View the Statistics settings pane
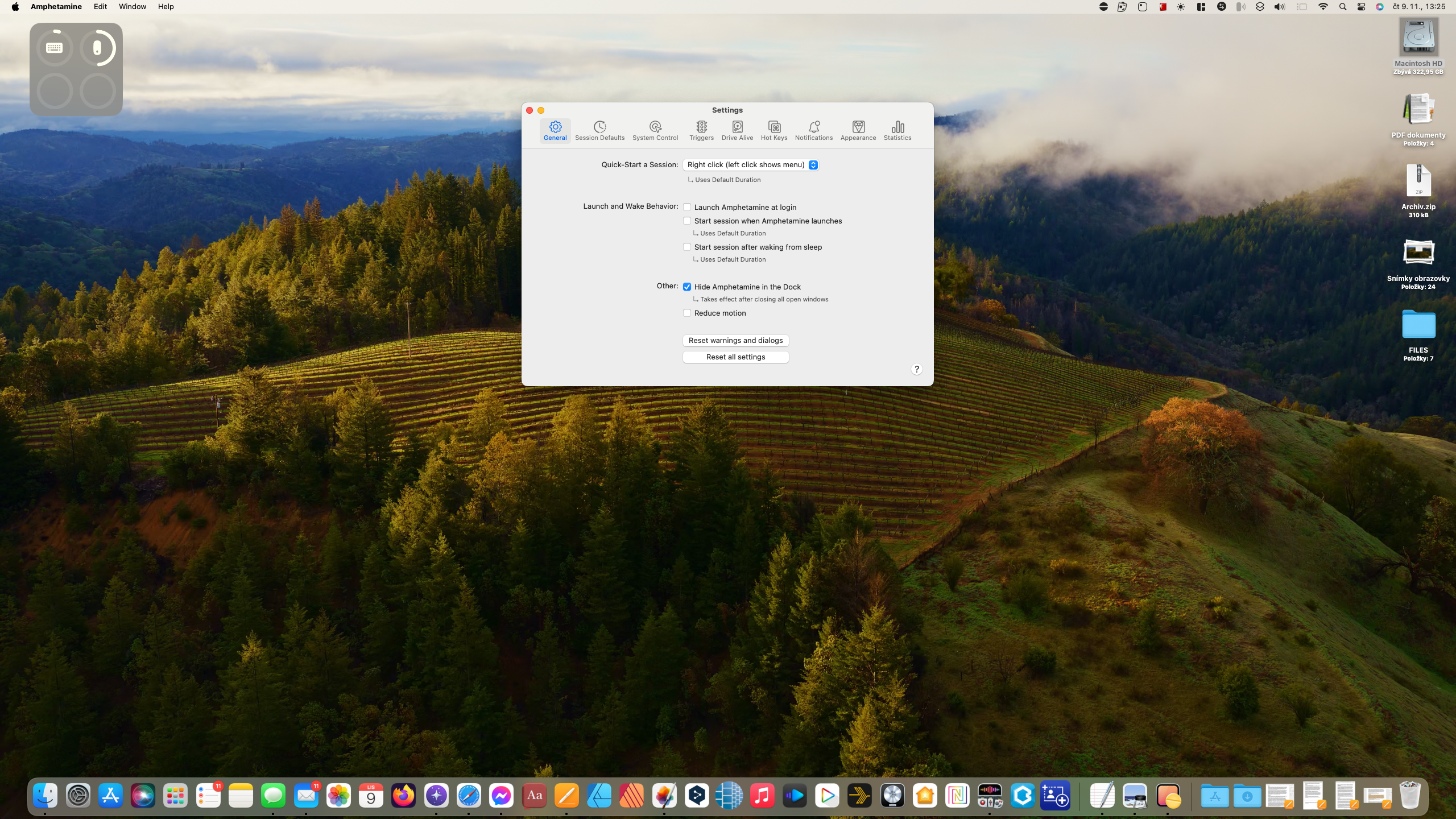The height and width of the screenshot is (819, 1456). click(x=897, y=130)
